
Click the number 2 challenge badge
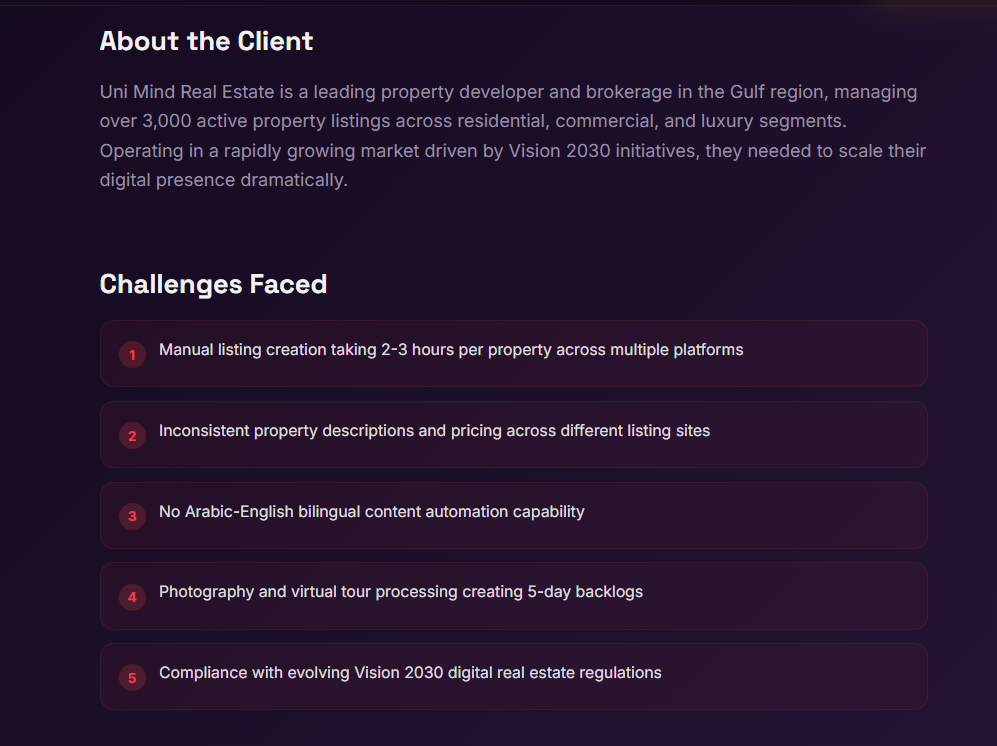[x=132, y=436]
